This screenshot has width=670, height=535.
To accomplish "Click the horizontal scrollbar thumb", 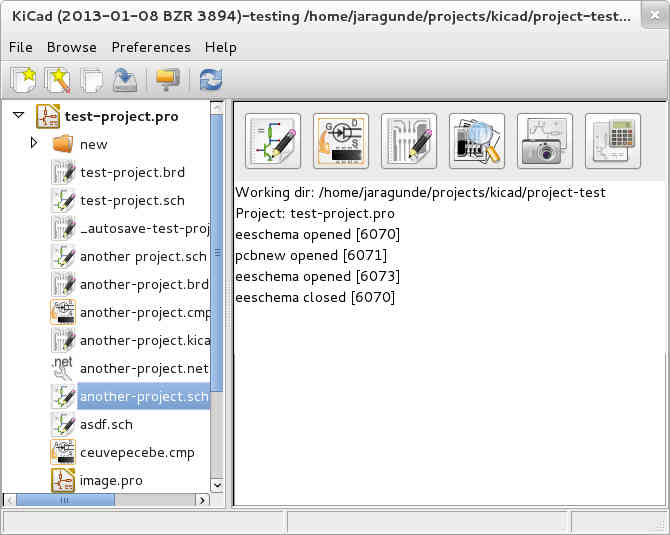I will click(x=65, y=500).
